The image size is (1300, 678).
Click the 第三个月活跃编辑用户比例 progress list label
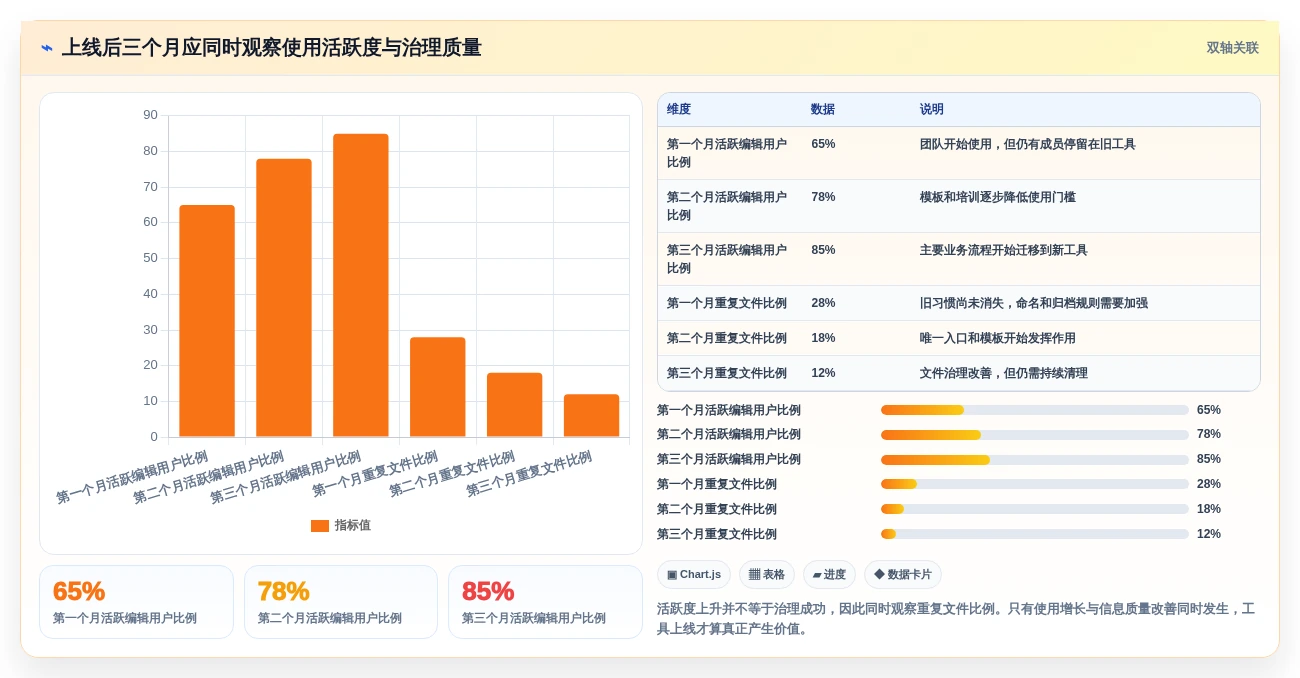pyautogui.click(x=729, y=460)
